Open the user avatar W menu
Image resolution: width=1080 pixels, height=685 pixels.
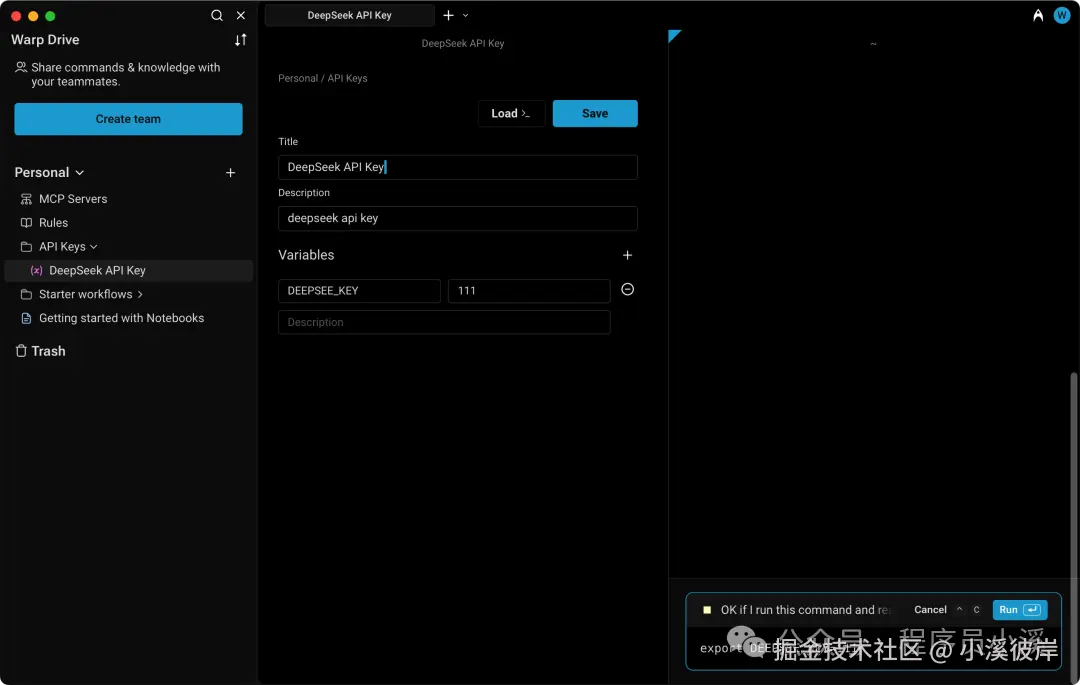pyautogui.click(x=1062, y=15)
